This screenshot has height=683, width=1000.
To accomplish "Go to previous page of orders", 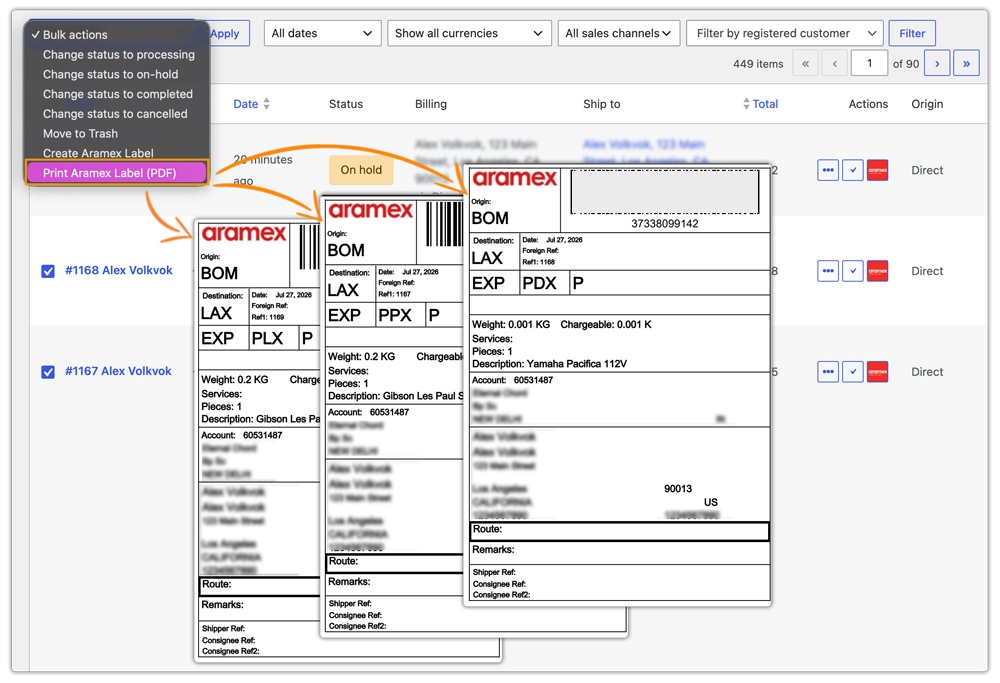I will [x=835, y=63].
